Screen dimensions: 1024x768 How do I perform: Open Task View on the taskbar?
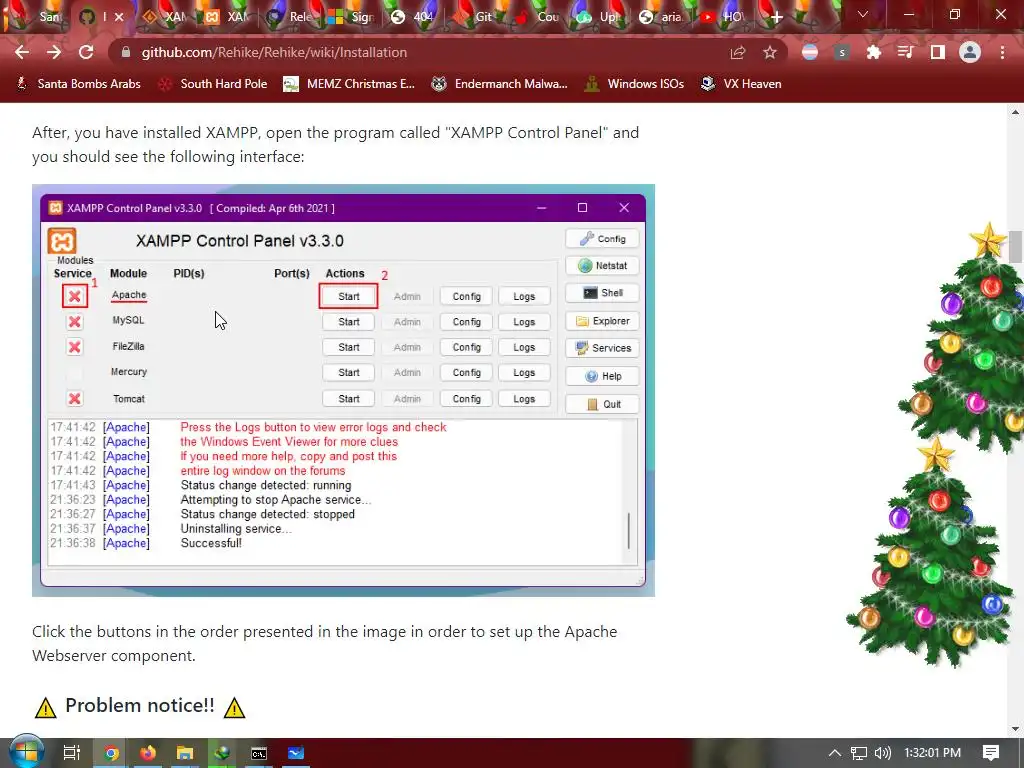point(71,753)
